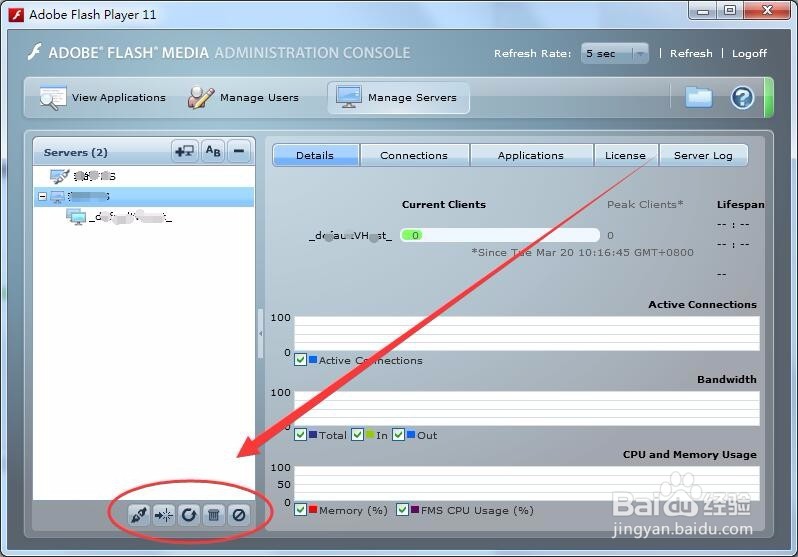This screenshot has height=557, width=798.
Task: Collapse the selected server tree node
Action: (43, 196)
